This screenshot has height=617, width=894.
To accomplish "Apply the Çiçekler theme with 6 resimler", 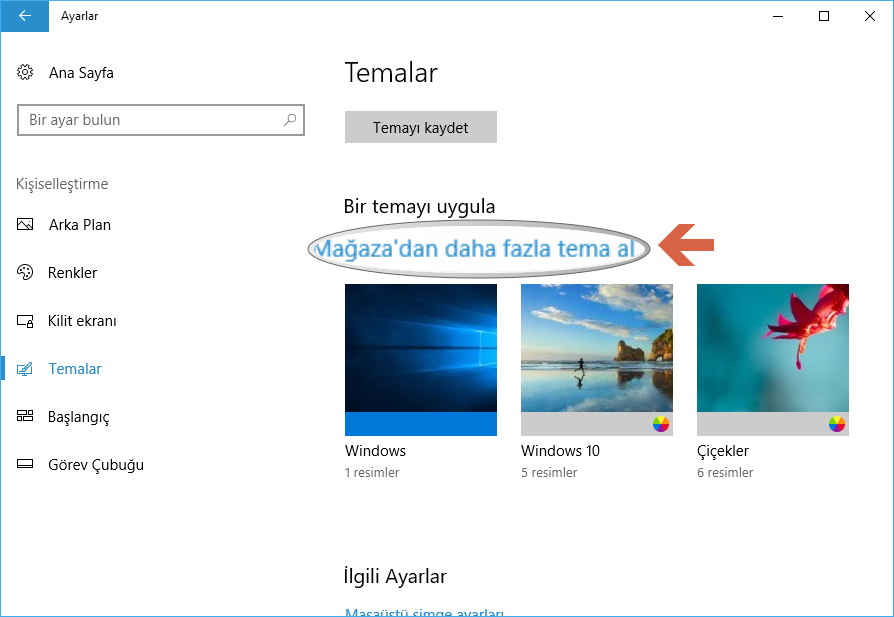I will pyautogui.click(x=772, y=360).
